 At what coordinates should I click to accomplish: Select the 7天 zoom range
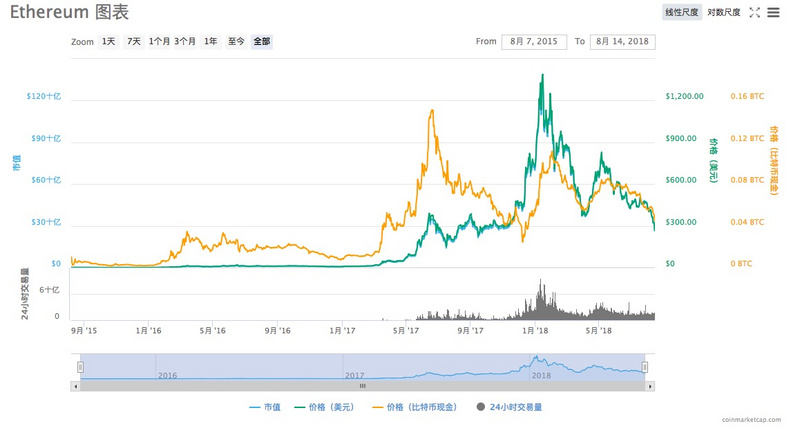(134, 41)
